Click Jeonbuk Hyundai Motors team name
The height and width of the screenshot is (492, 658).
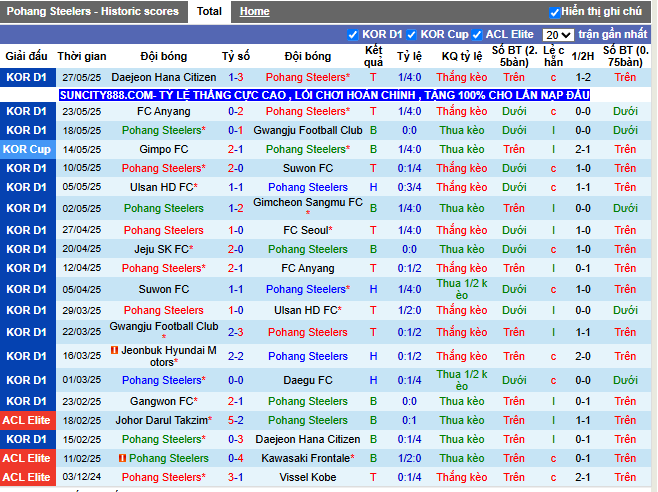[x=169, y=356]
